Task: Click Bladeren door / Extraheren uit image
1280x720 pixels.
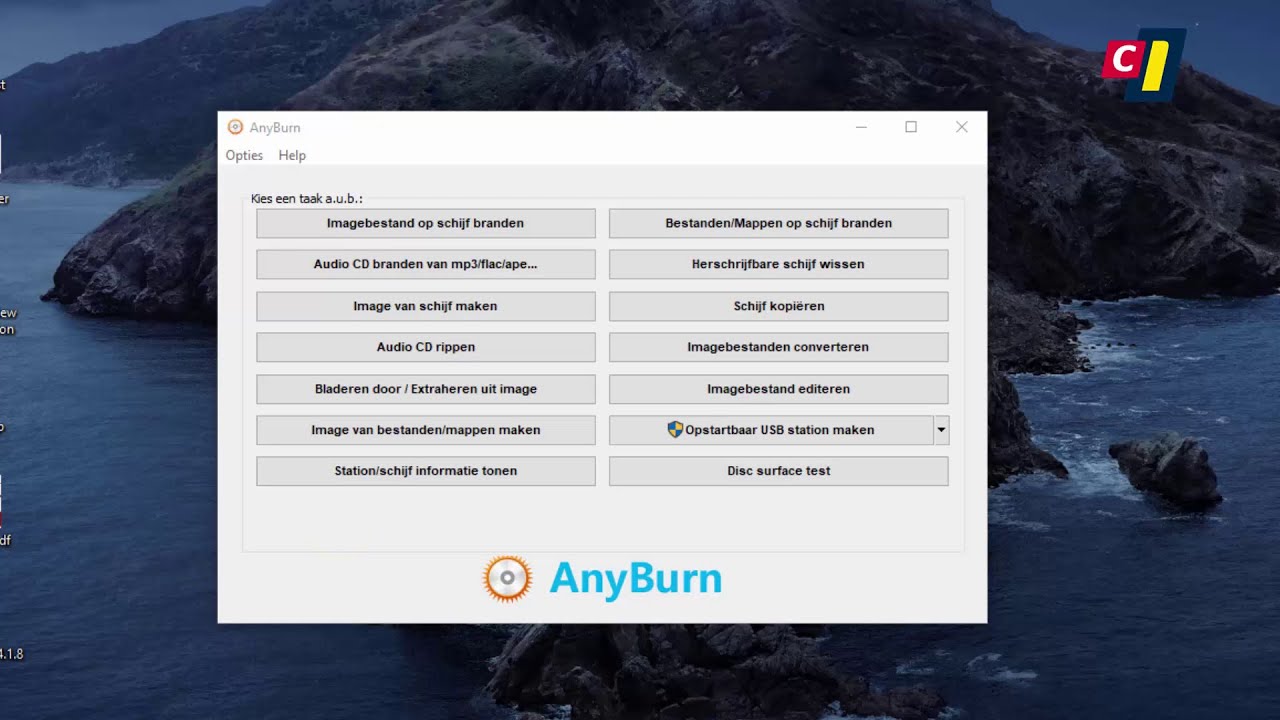Action: pyautogui.click(x=426, y=389)
